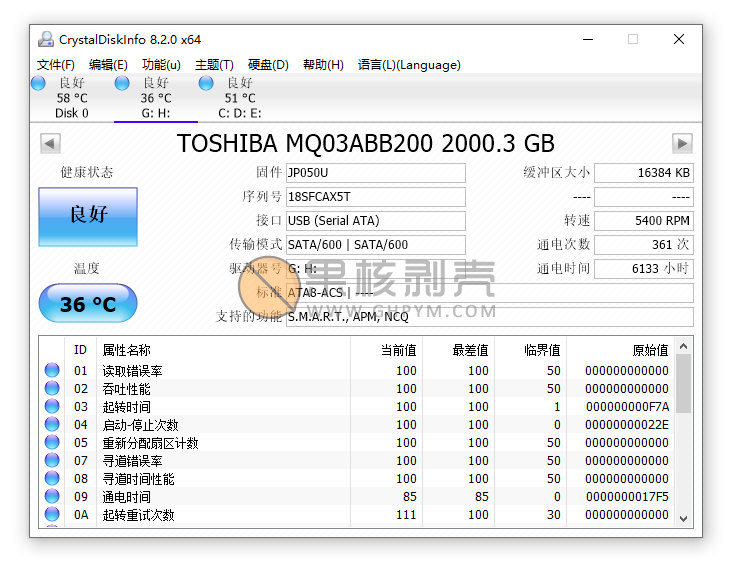Click the down arrow of the attribute list scrollbar
This screenshot has width=737, height=574.
[683, 519]
